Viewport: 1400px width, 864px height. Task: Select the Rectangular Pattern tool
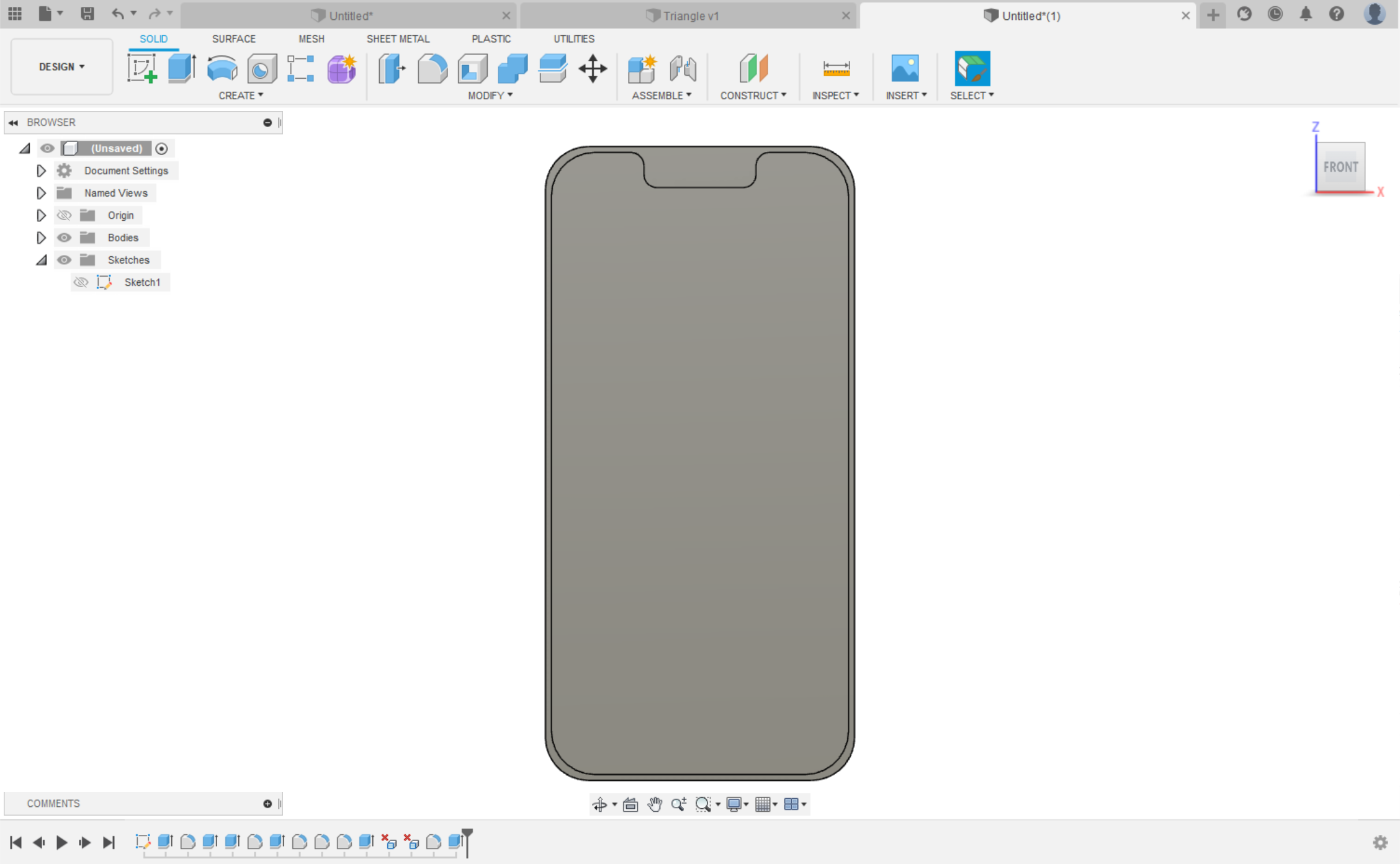[x=301, y=68]
